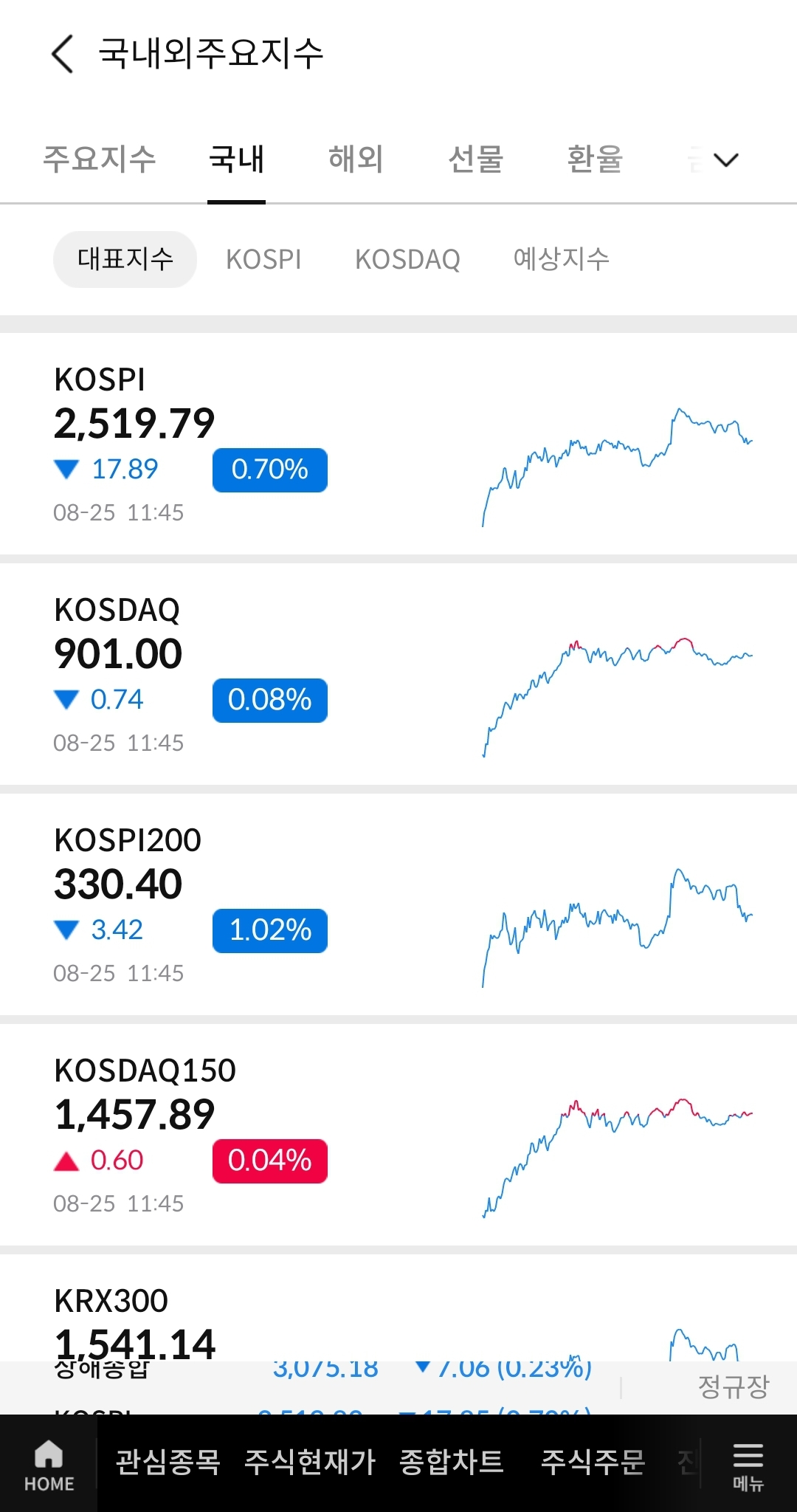Viewport: 797px width, 1512px height.
Task: Open the 선물 tab
Action: [476, 159]
